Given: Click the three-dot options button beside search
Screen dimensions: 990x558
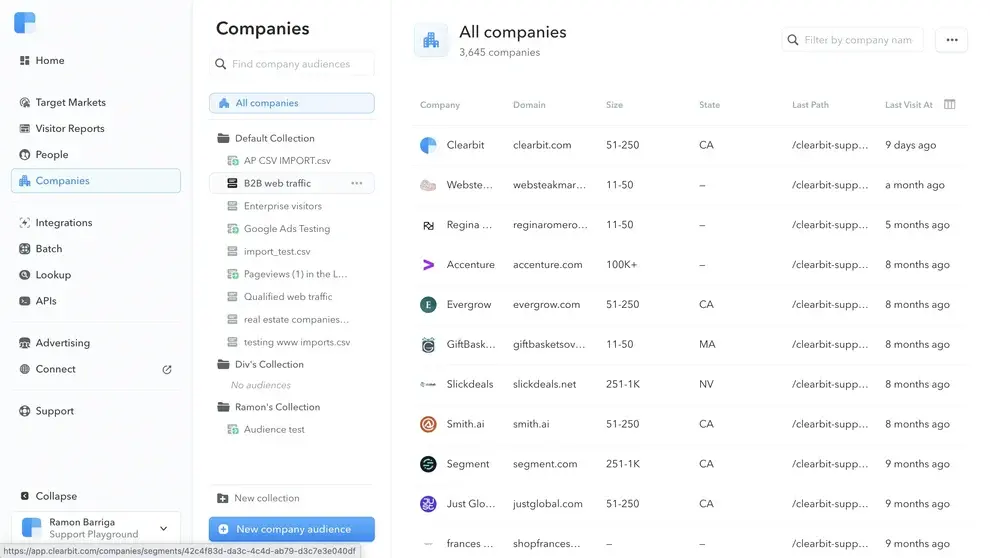Looking at the screenshot, I should click(x=951, y=40).
